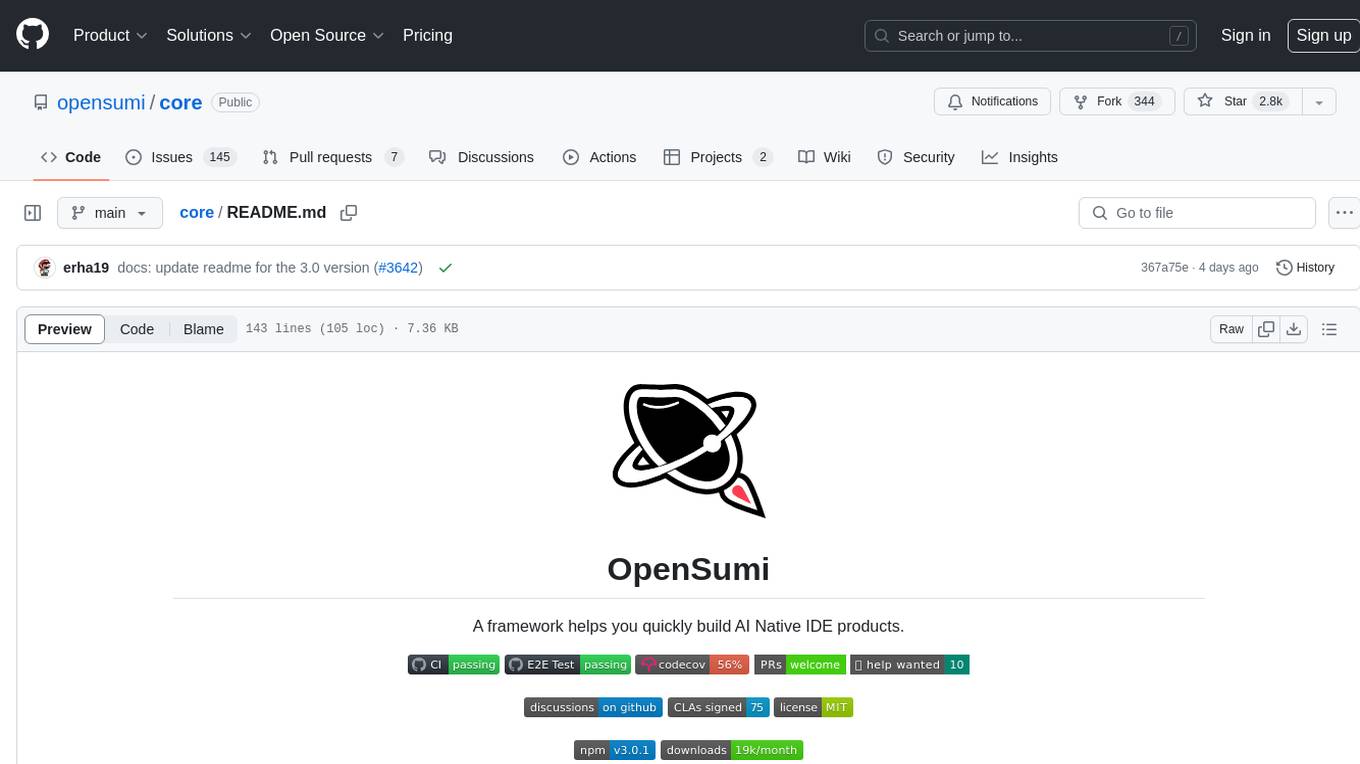Focus the Go to file input
The height and width of the screenshot is (764, 1360).
click(x=1197, y=213)
